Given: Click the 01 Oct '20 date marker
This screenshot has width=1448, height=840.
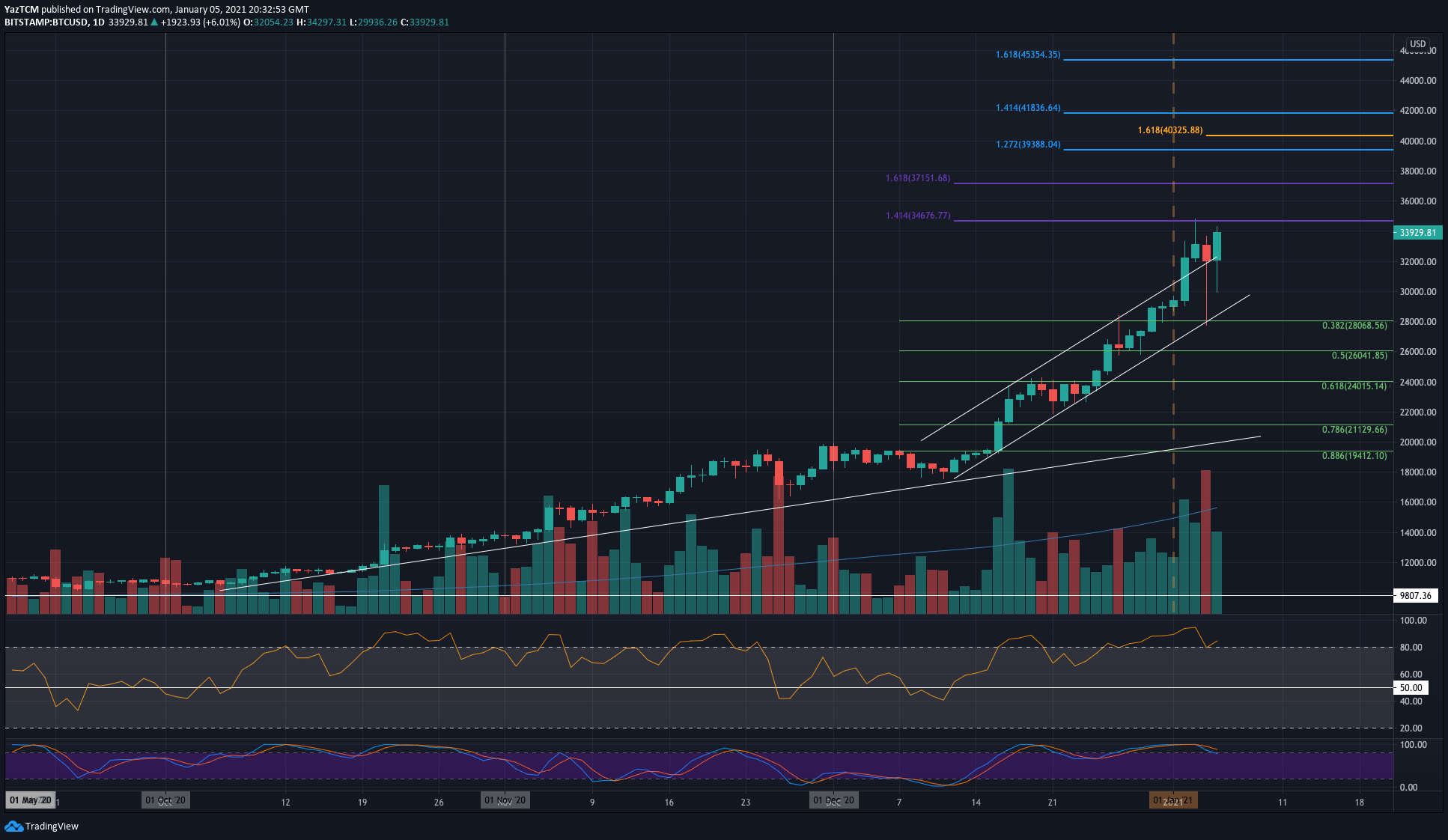Looking at the screenshot, I should tap(165, 800).
